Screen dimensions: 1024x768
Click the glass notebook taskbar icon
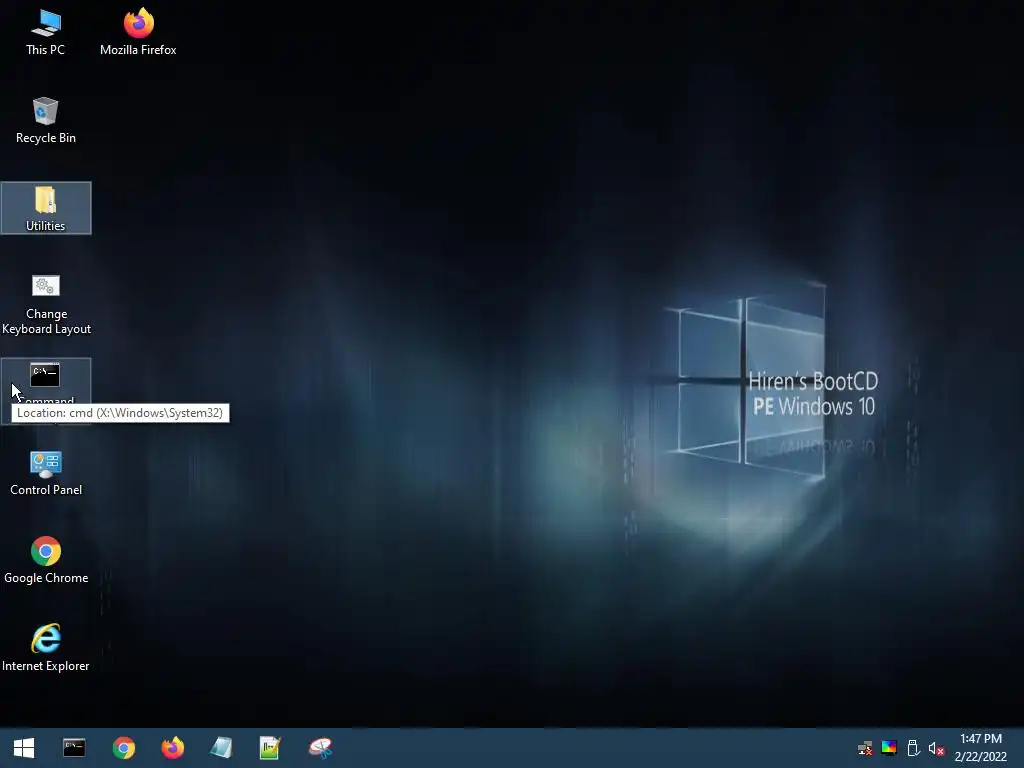[221, 748]
